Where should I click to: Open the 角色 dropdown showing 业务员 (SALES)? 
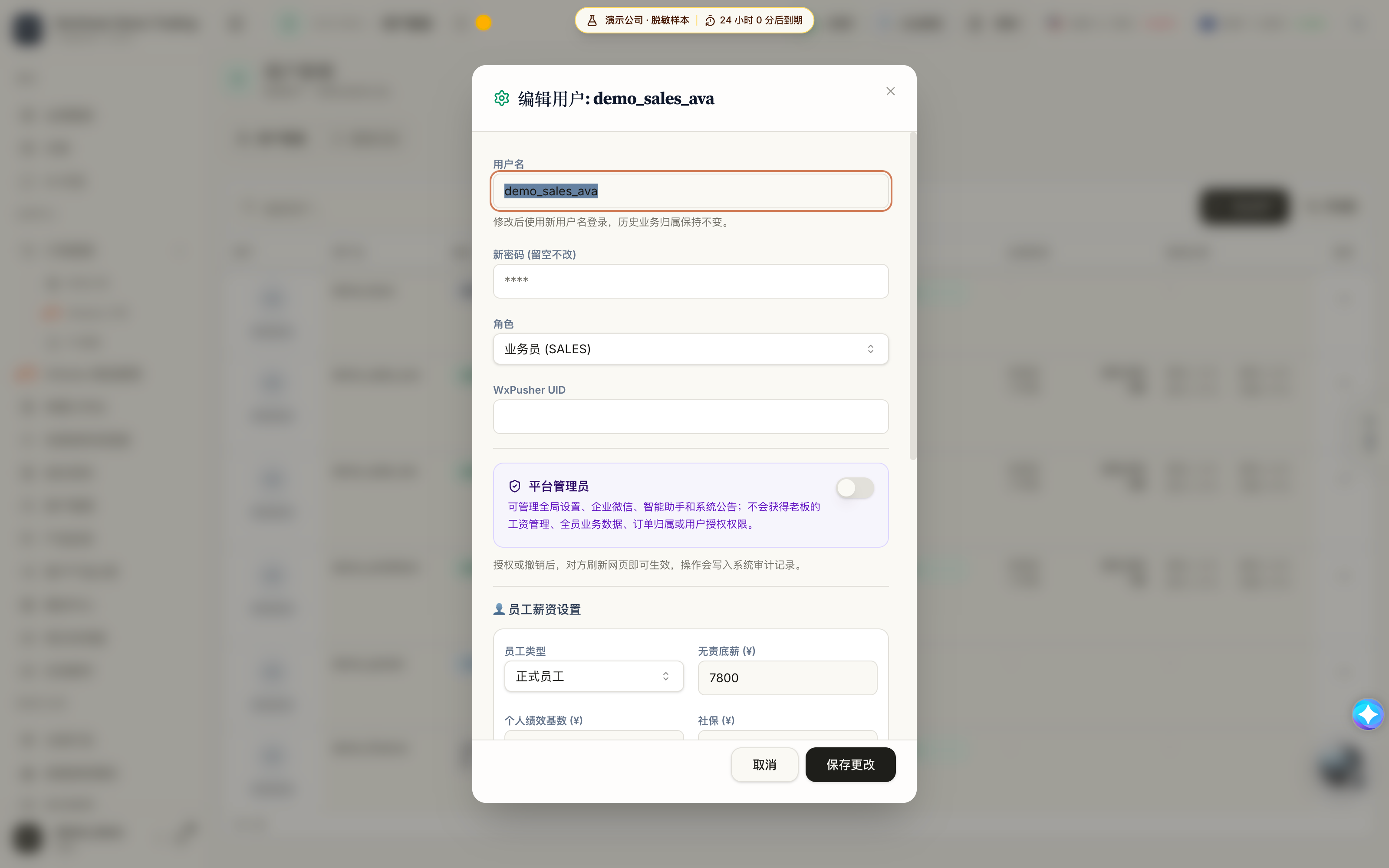click(691, 349)
